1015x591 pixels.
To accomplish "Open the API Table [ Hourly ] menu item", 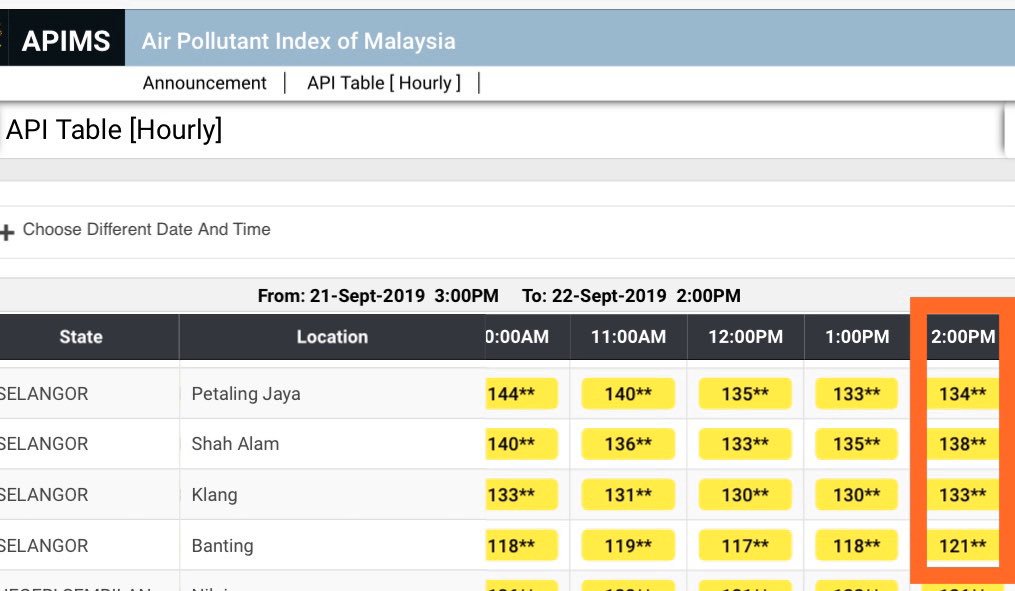I will click(x=384, y=84).
